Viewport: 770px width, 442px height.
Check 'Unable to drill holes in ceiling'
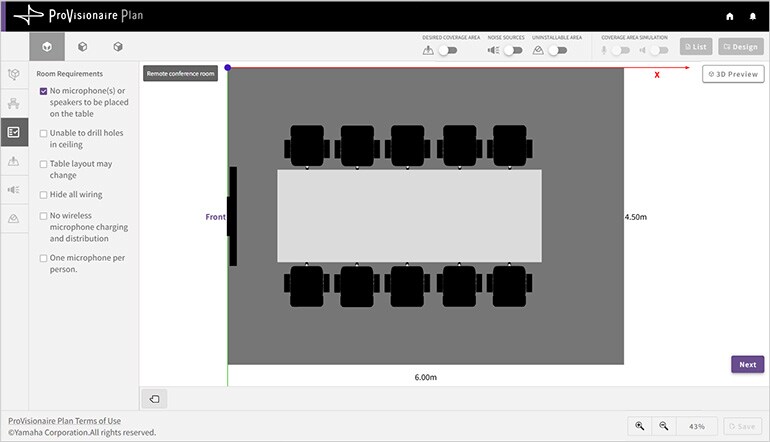click(43, 133)
